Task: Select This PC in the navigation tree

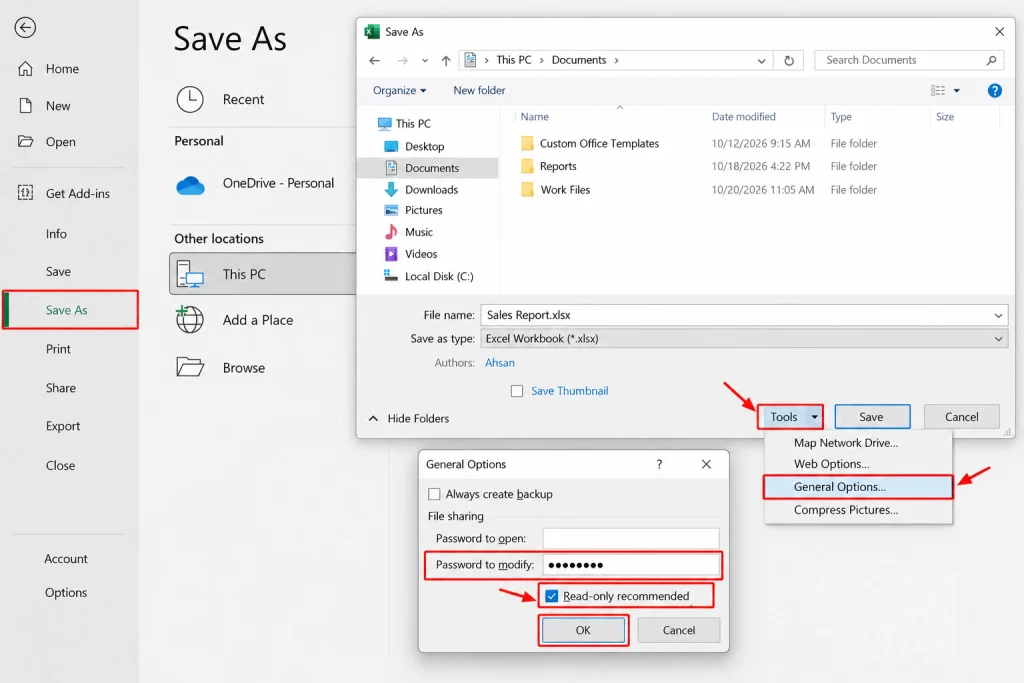Action: tap(404, 123)
